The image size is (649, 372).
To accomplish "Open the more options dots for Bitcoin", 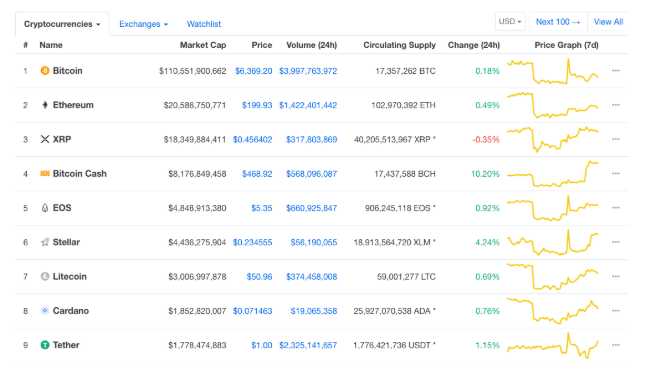I will point(615,71).
